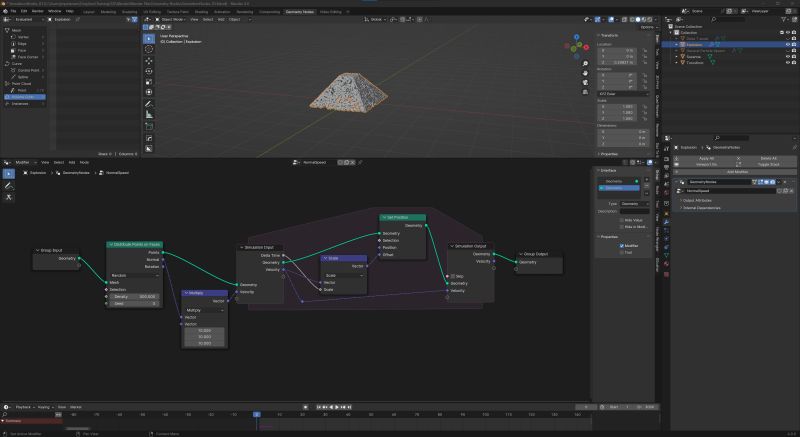Toggle the X-ray button in the viewport header
This screenshot has width=800, height=437.
624,19
